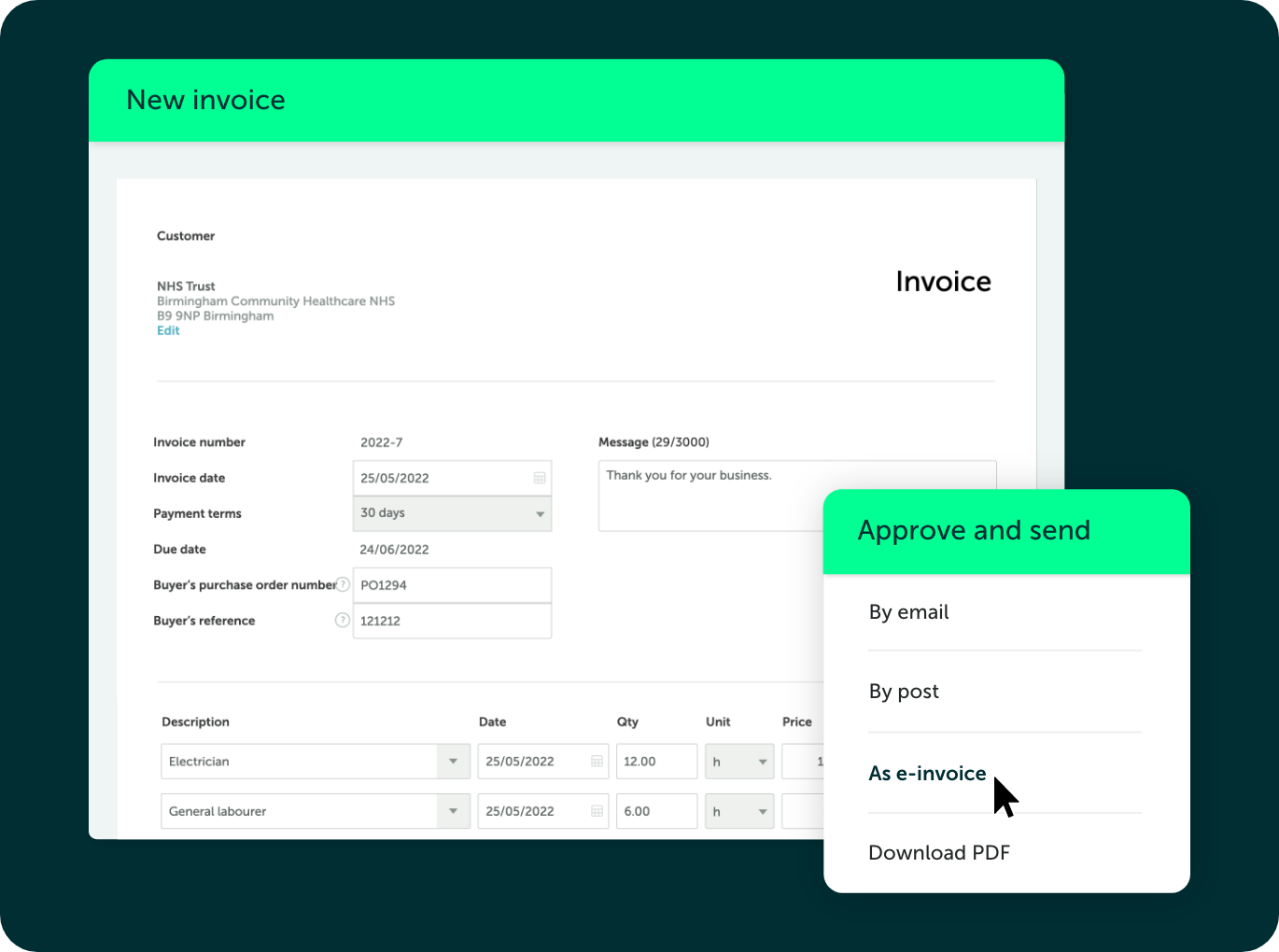Click Edit under the NHS Trust customer details
This screenshot has width=1279, height=952.
[168, 330]
